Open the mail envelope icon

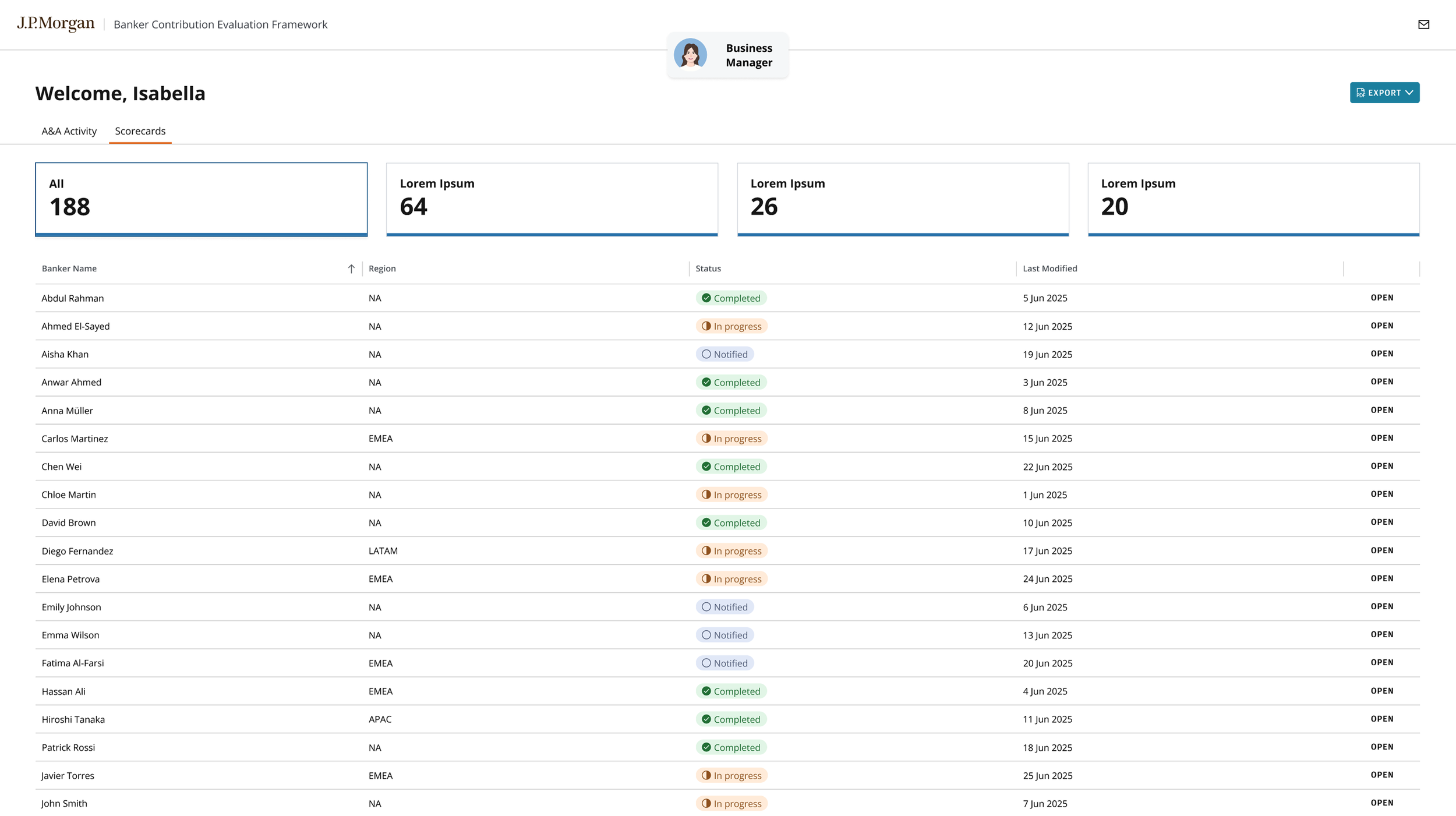coord(1423,24)
